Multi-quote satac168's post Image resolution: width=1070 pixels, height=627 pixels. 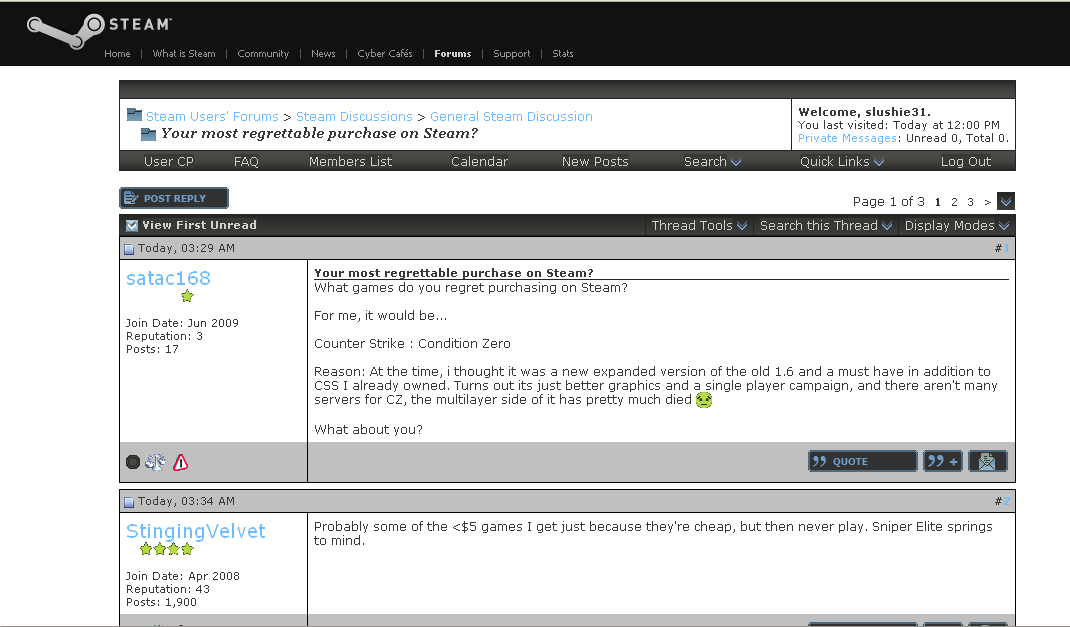(943, 461)
